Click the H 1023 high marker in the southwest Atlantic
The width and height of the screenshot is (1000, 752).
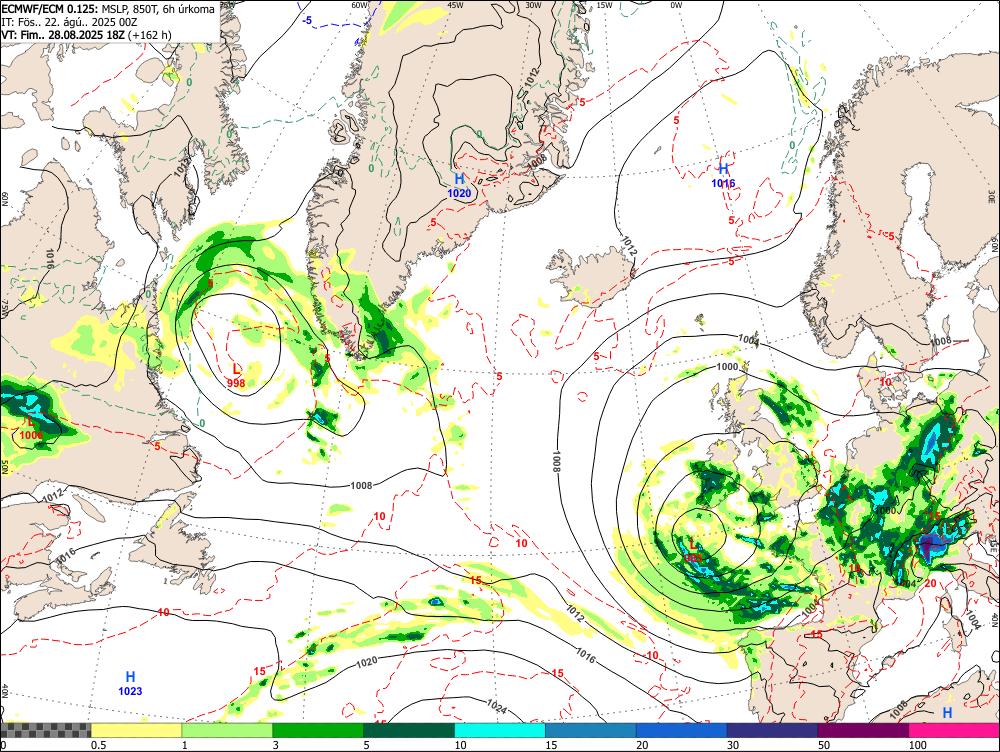130,683
